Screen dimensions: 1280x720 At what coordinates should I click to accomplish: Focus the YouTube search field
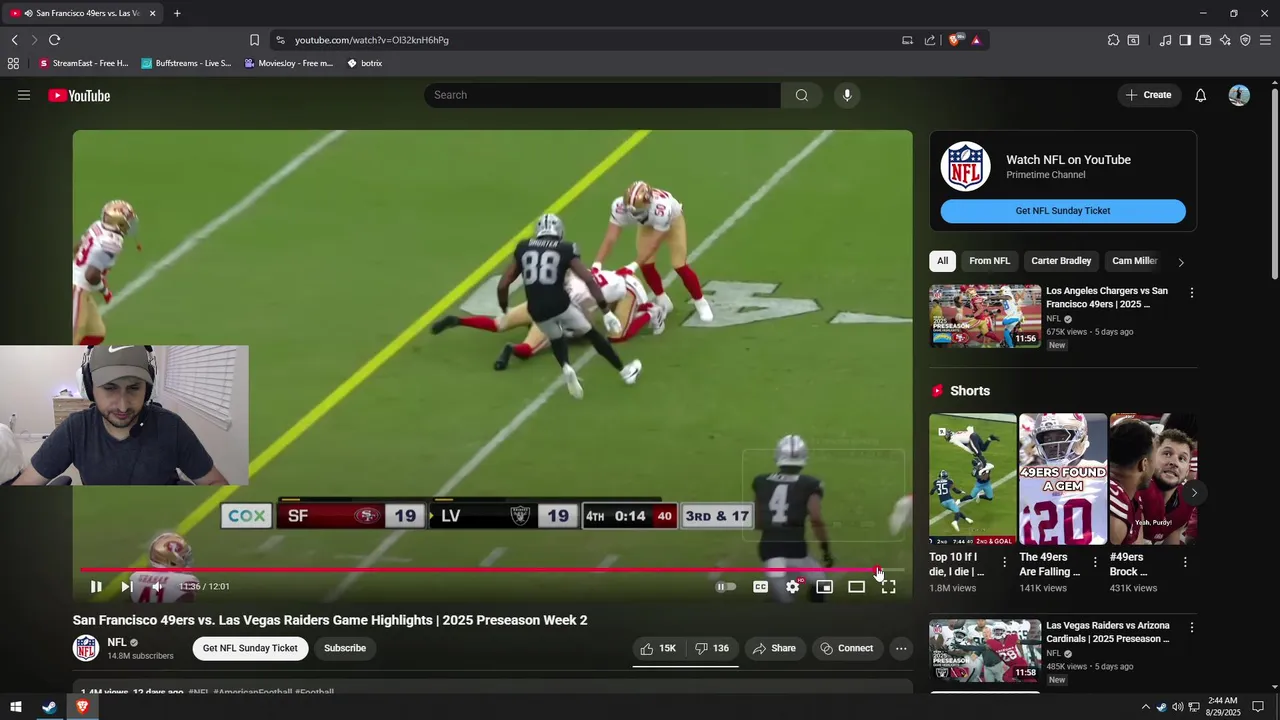(x=602, y=95)
